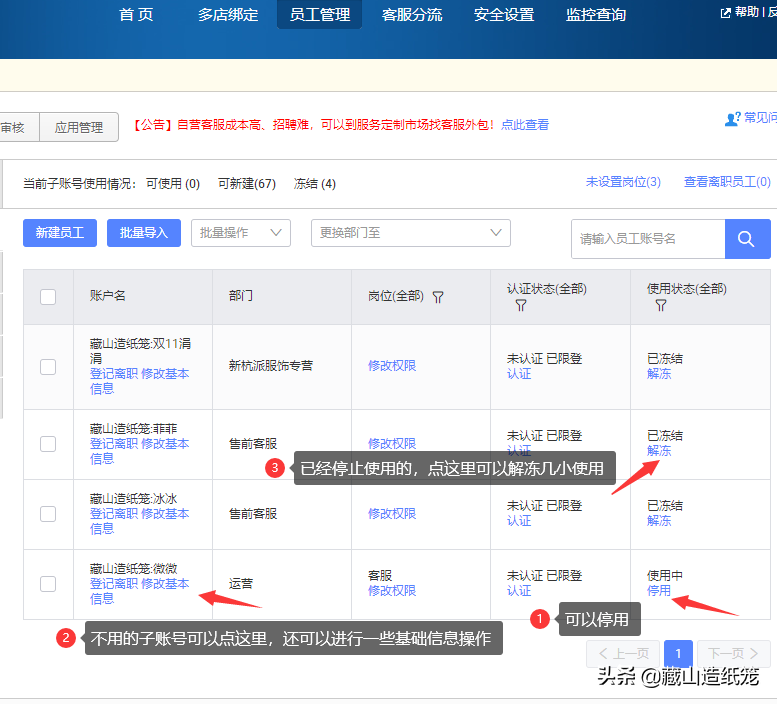Click the 冻结 (4) usage count text

[315, 184]
